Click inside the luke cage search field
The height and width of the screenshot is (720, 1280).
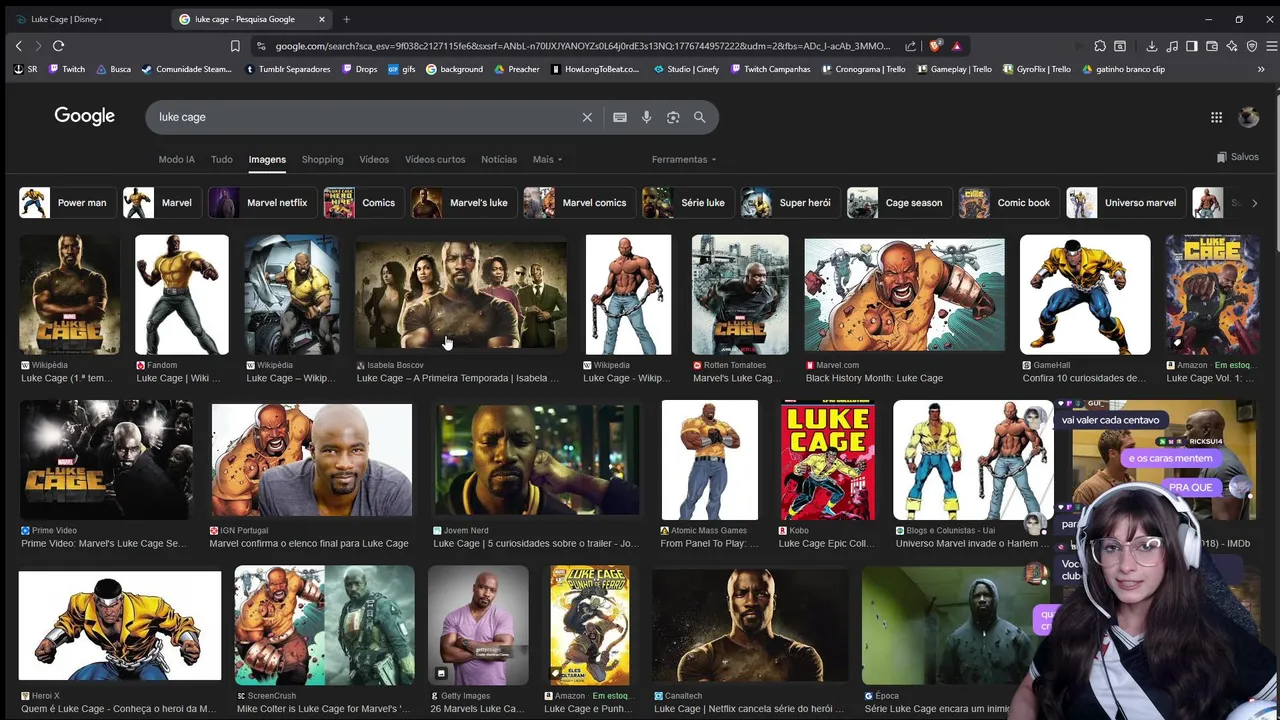(365, 117)
